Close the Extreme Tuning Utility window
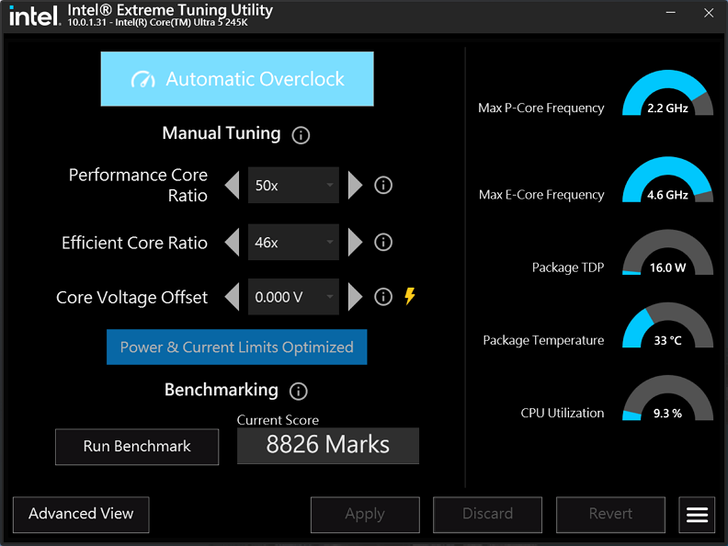This screenshot has height=546, width=728. (x=708, y=13)
